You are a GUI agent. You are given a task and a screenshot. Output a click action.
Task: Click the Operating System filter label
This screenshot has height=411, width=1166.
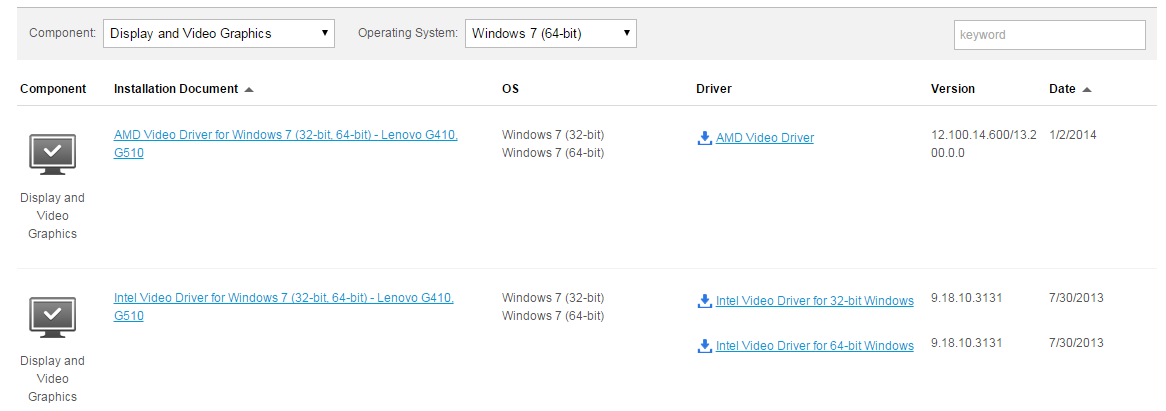coord(408,33)
